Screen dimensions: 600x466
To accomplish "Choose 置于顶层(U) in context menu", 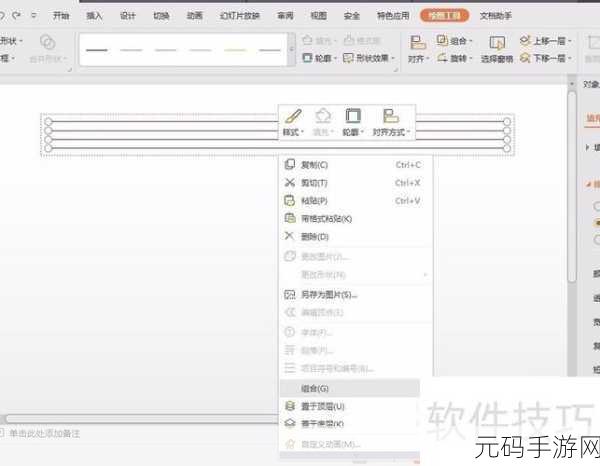I will 350,406.
